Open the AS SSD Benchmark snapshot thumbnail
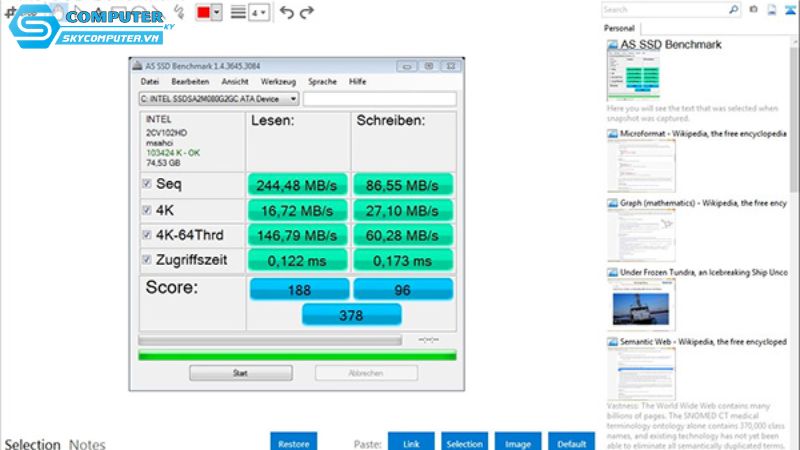Screen dimensions: 800x450 pos(634,76)
